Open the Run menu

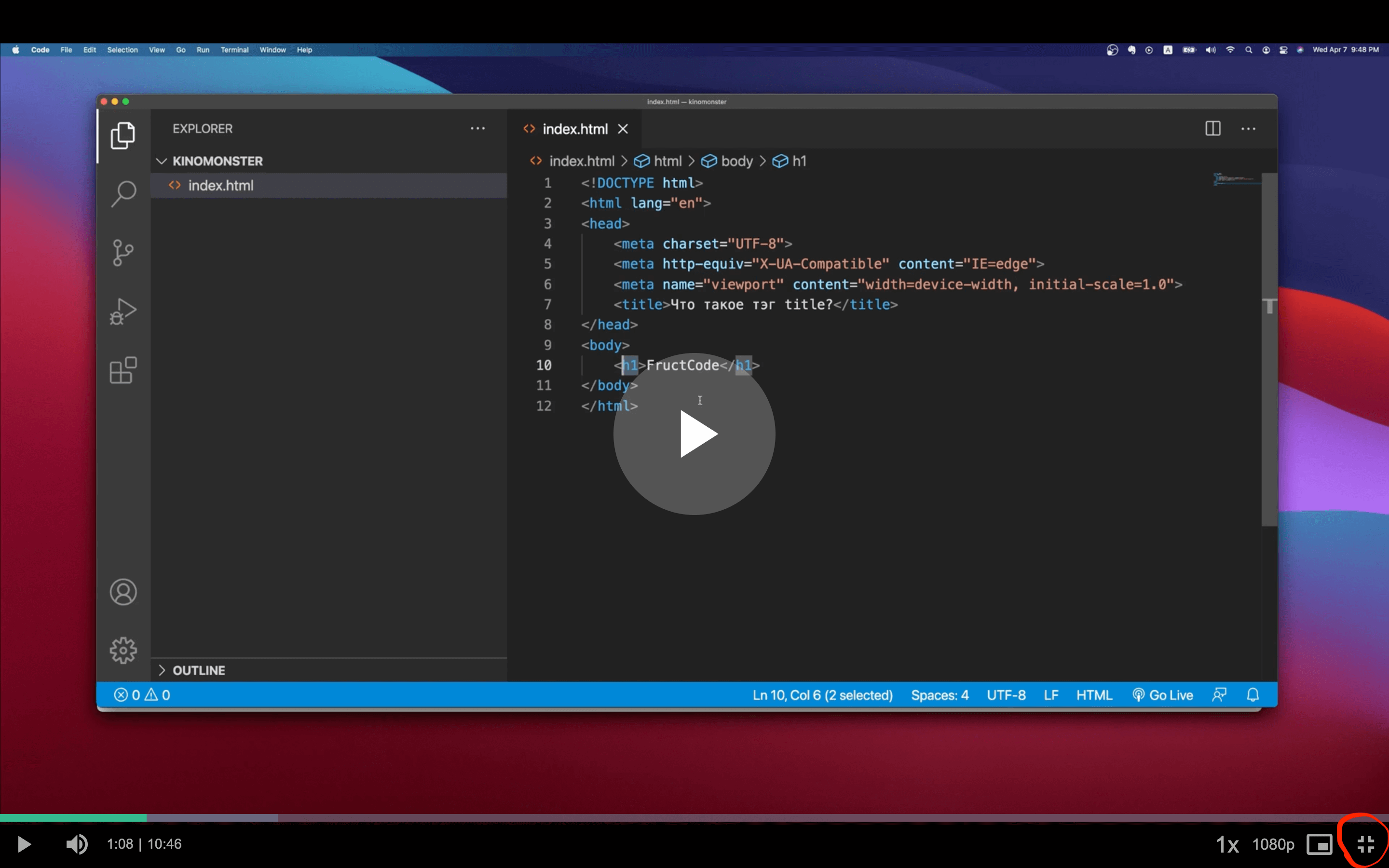click(x=203, y=50)
